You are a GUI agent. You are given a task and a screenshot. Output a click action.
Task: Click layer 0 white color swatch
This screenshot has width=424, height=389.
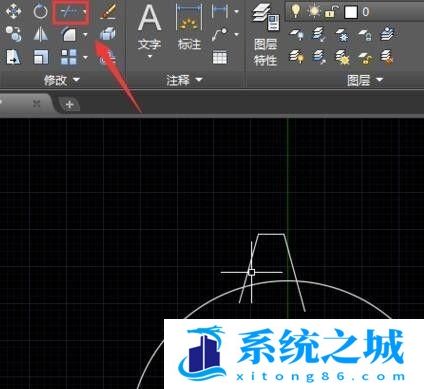tap(351, 12)
